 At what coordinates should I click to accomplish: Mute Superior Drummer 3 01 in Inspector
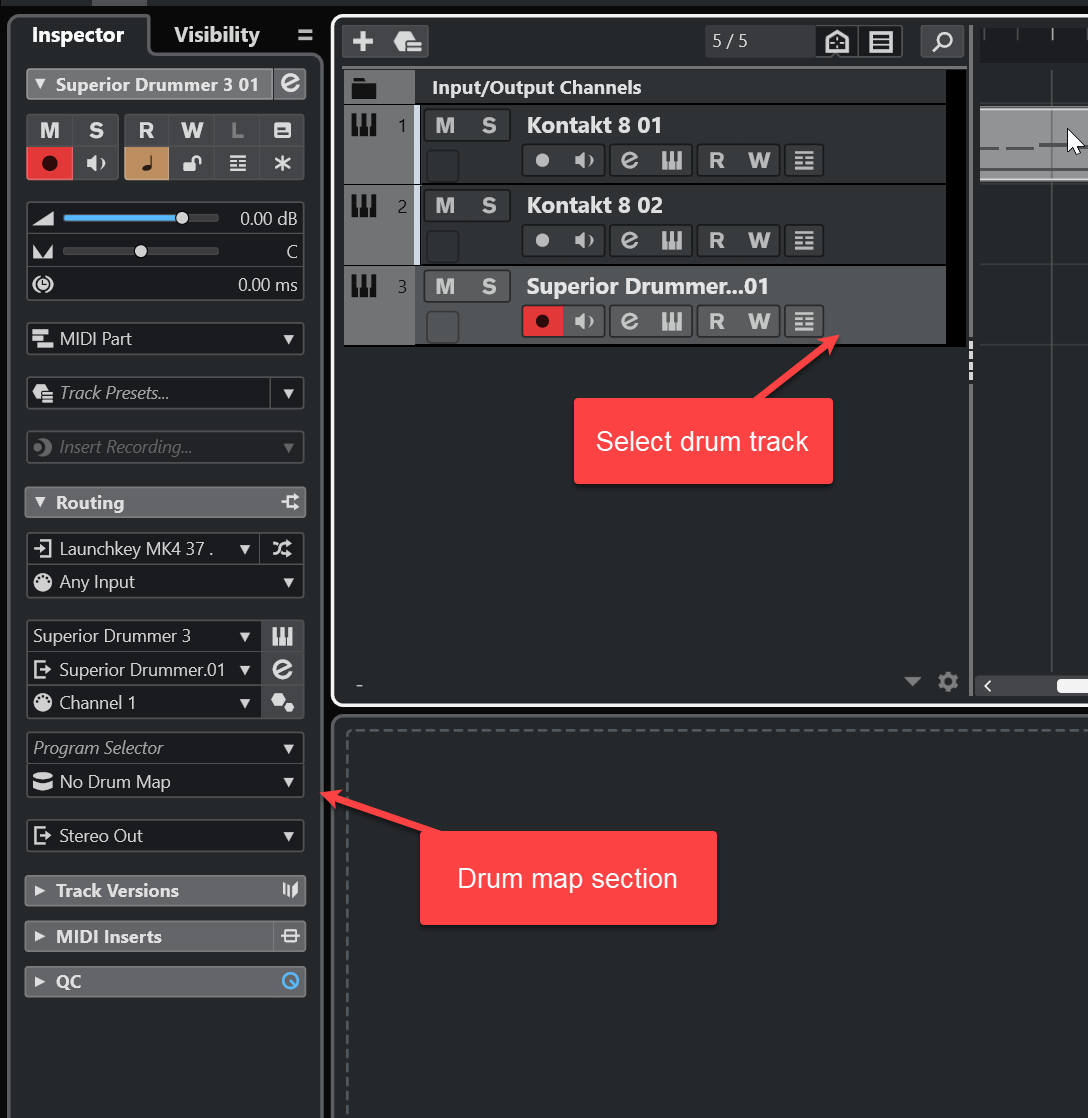pyautogui.click(x=50, y=130)
